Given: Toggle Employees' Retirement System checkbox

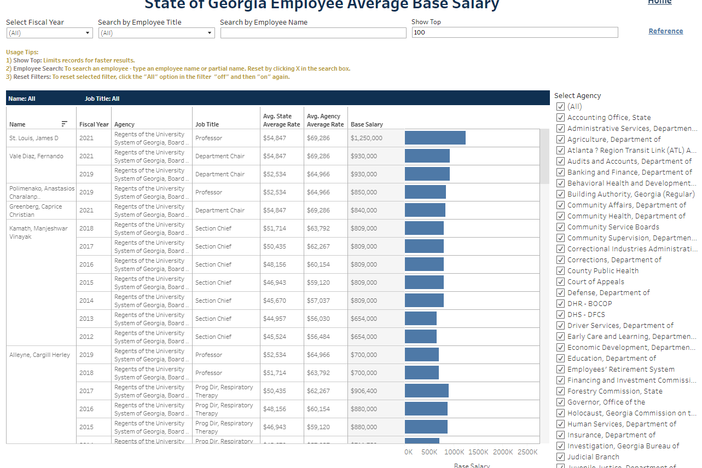Looking at the screenshot, I should (560, 369).
